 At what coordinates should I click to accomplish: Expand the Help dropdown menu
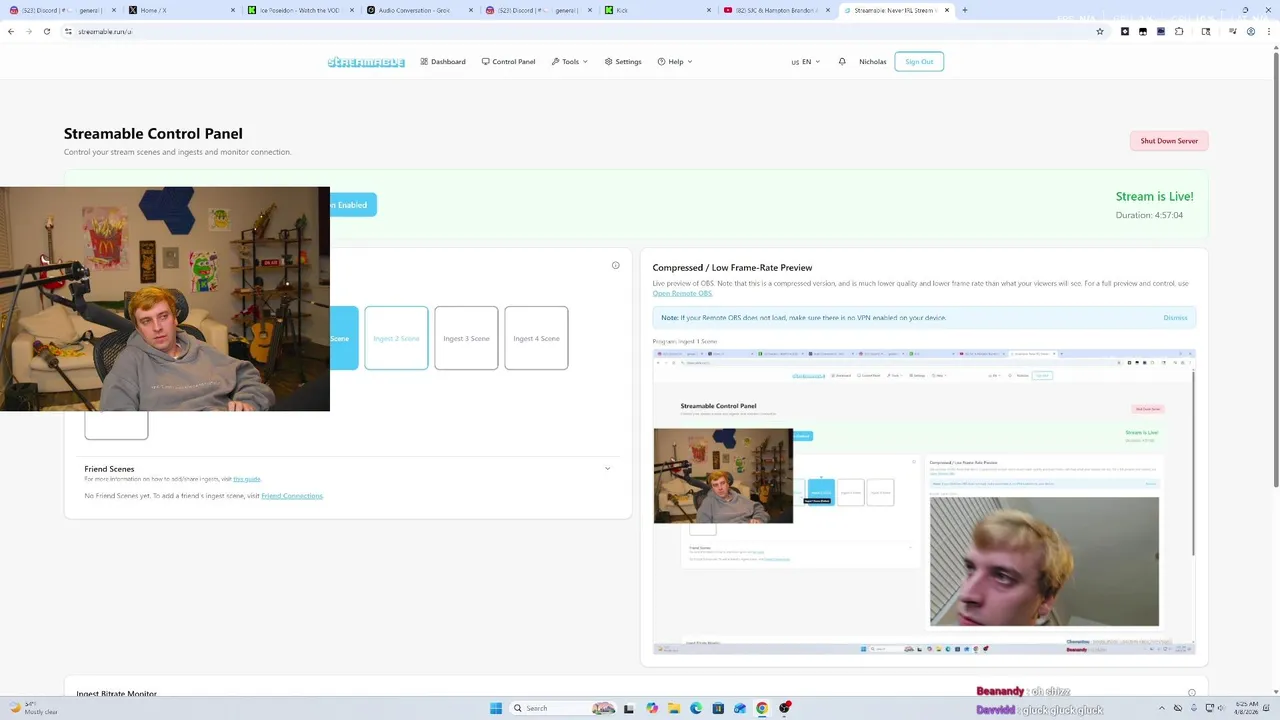pyautogui.click(x=675, y=62)
